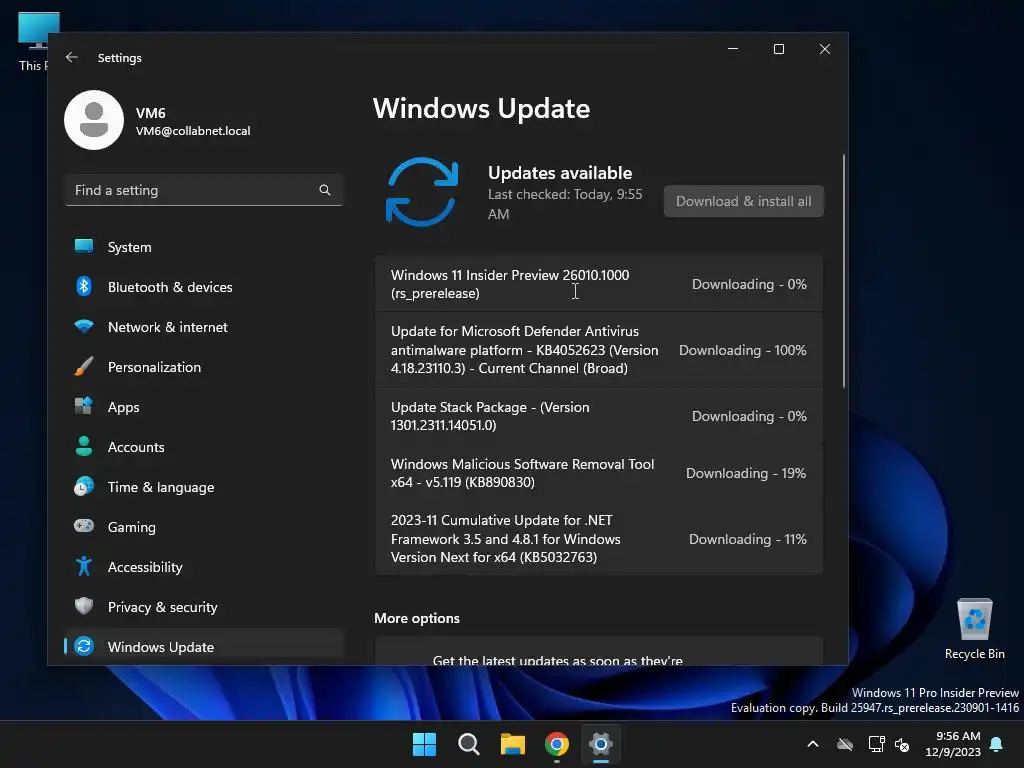Click the Accounts person icon
This screenshot has height=768, width=1024.
coord(84,446)
